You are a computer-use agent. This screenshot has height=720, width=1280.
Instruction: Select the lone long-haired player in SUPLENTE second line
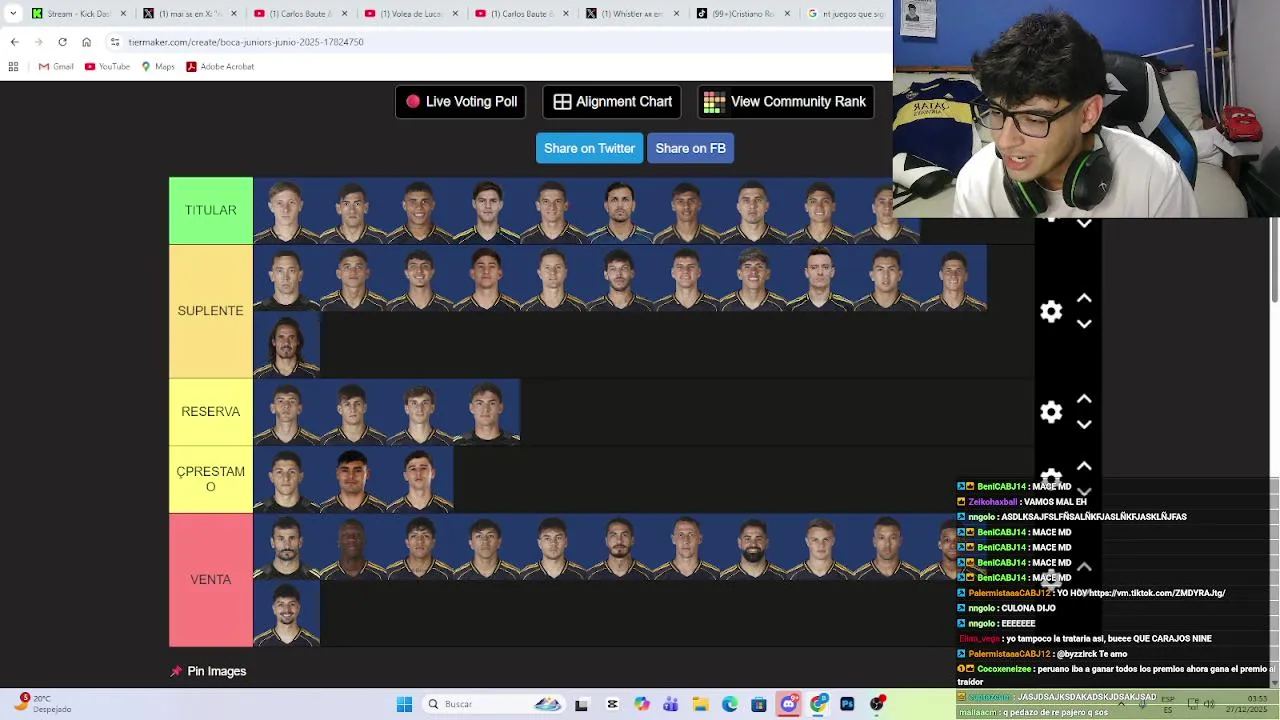[x=286, y=345]
